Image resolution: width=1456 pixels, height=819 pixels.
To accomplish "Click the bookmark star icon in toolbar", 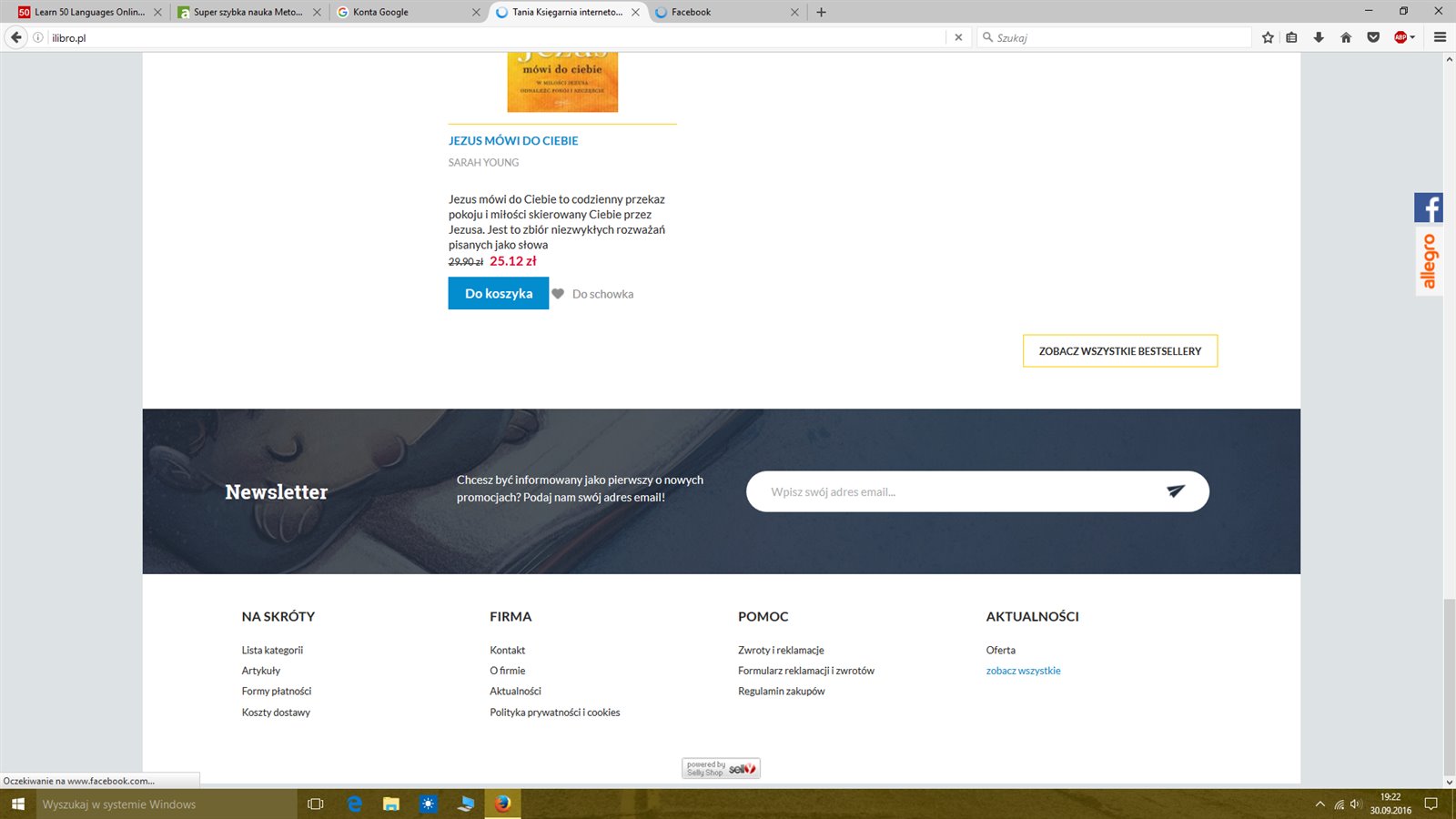I will 1268,37.
